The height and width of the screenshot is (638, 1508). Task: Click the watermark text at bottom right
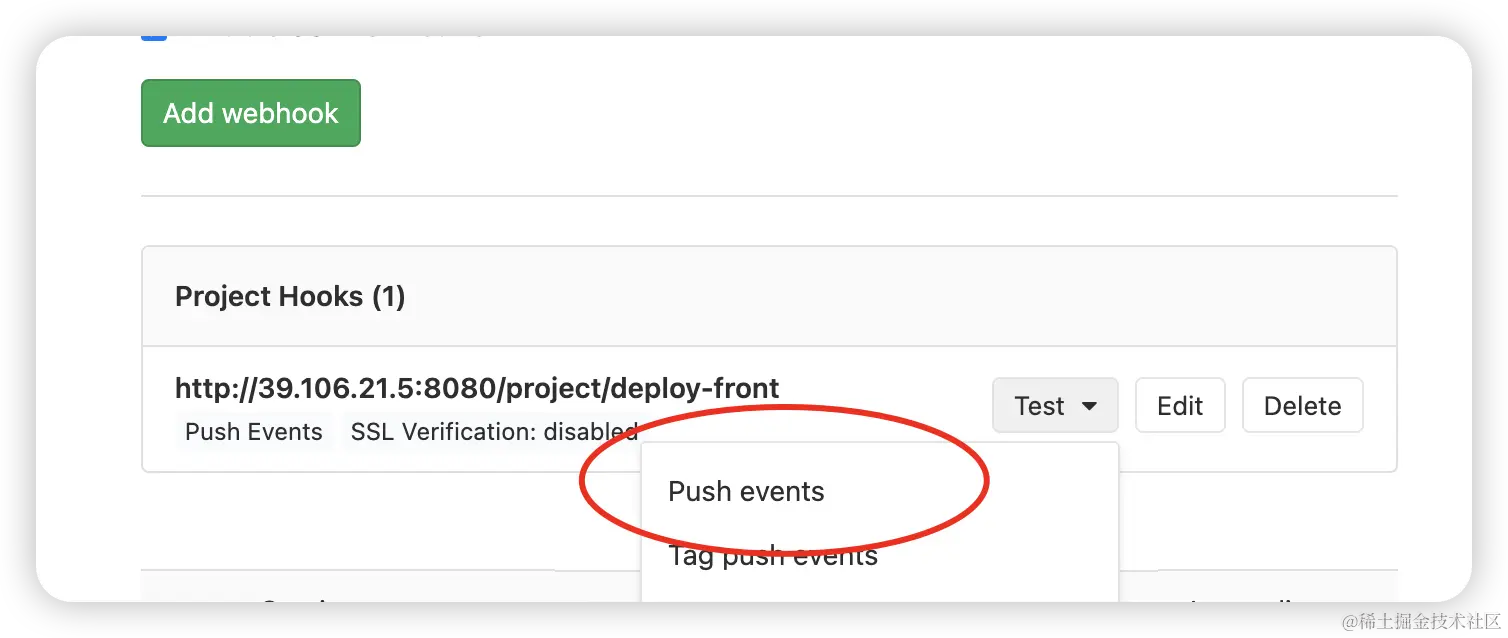pyautogui.click(x=1418, y=620)
